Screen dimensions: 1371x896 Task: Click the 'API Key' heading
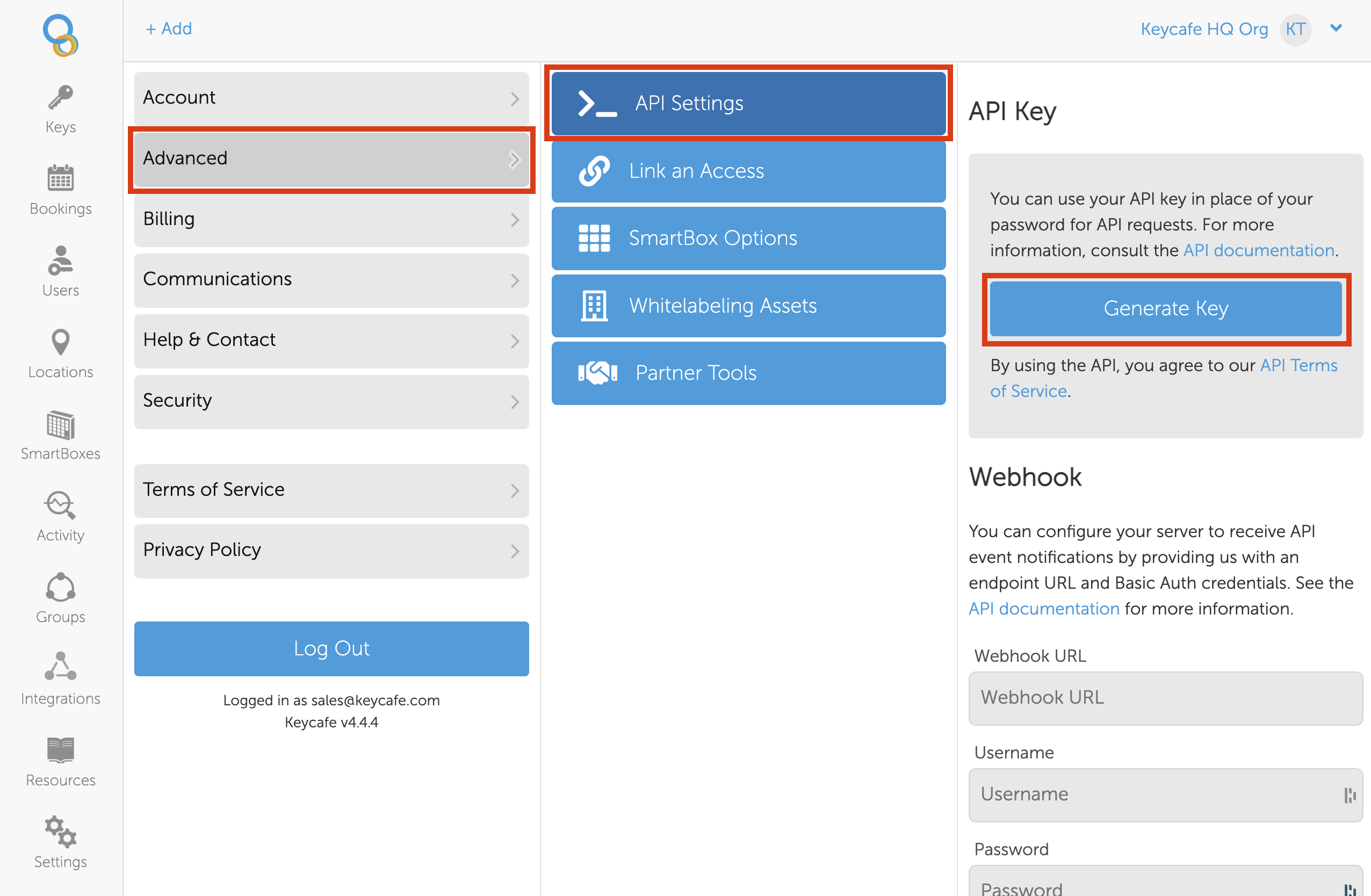(x=1012, y=112)
